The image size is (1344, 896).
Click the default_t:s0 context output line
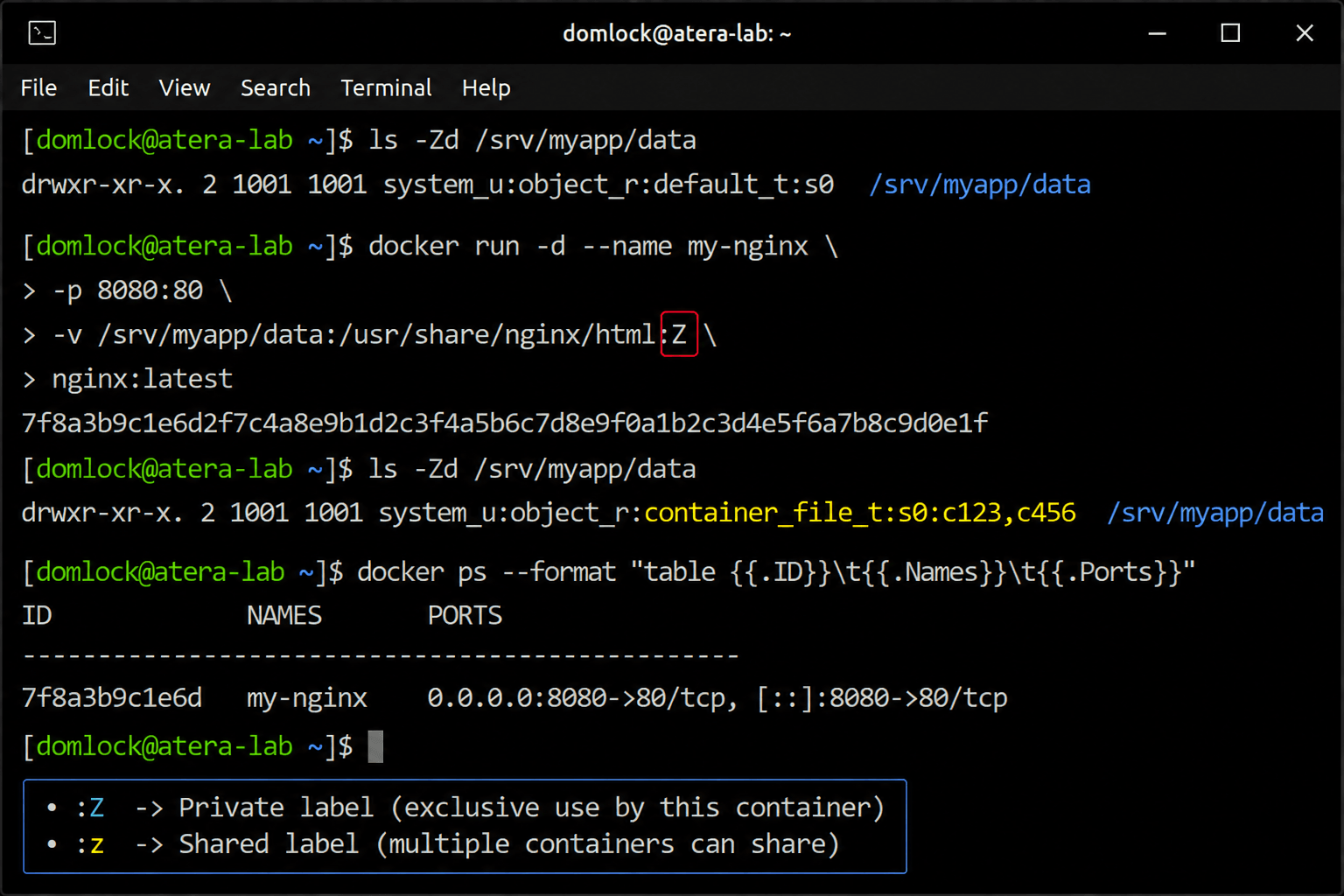tap(556, 185)
